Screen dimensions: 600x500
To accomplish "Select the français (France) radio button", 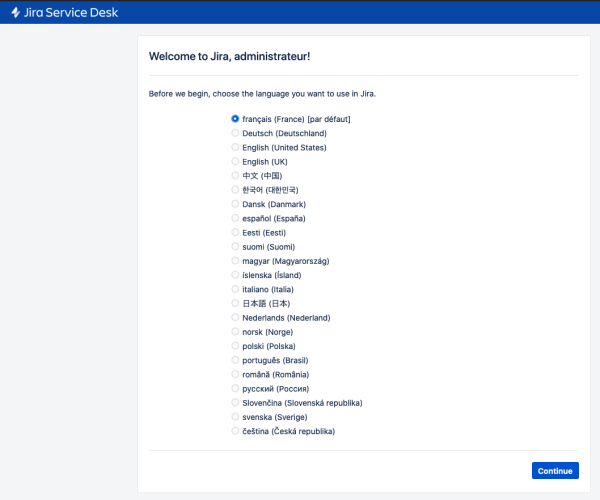I will click(235, 119).
